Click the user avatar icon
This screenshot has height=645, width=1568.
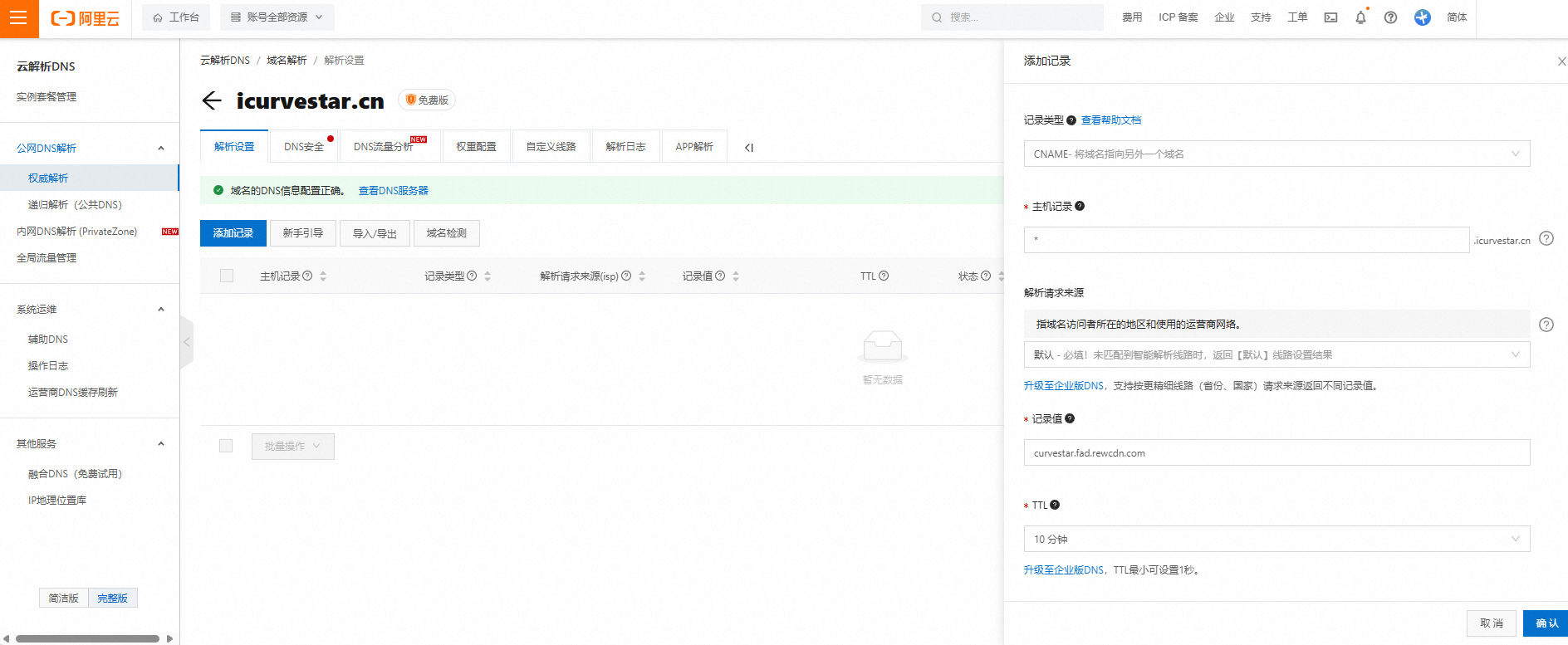point(1422,17)
